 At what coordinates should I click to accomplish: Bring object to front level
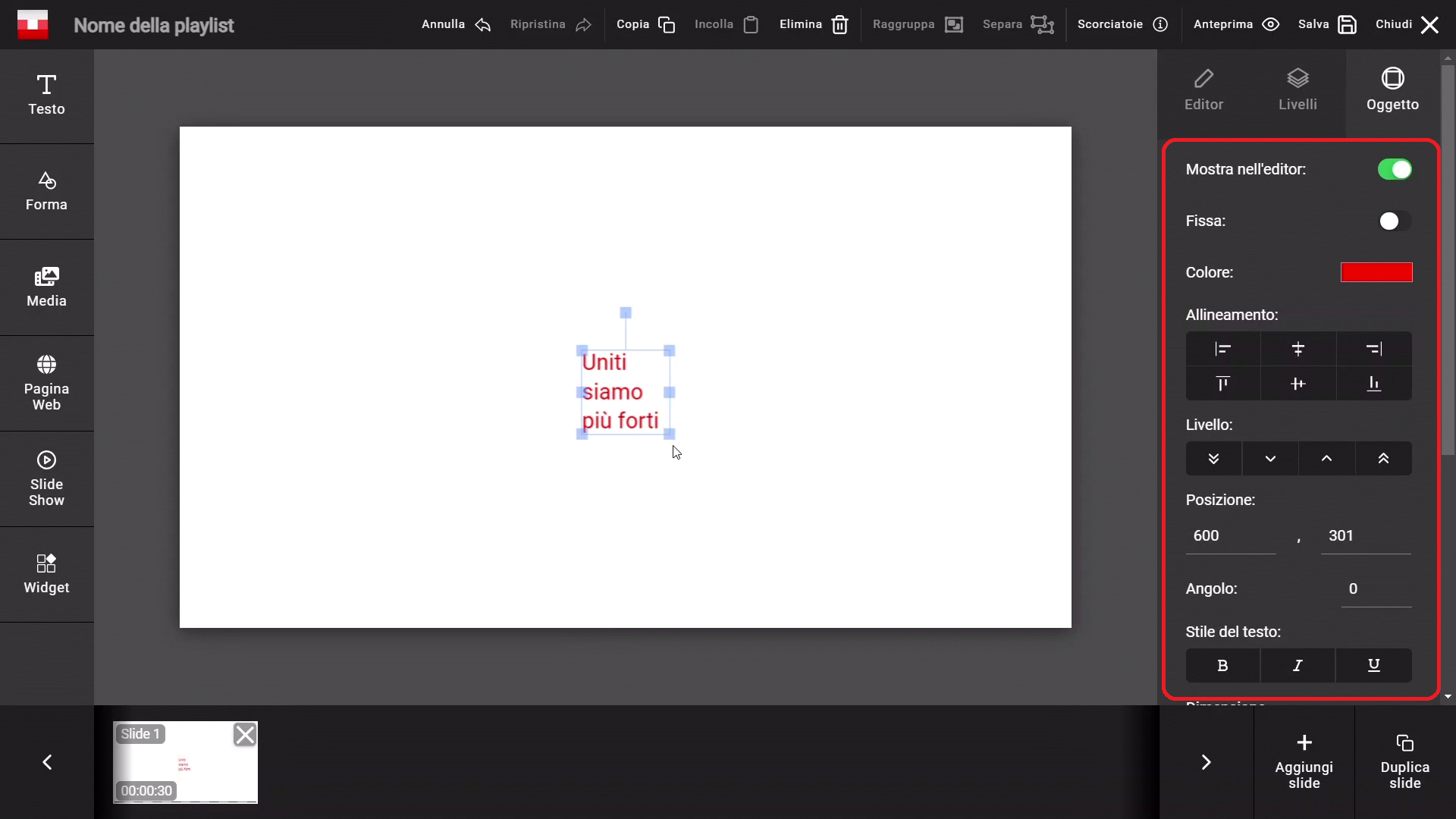1383,459
